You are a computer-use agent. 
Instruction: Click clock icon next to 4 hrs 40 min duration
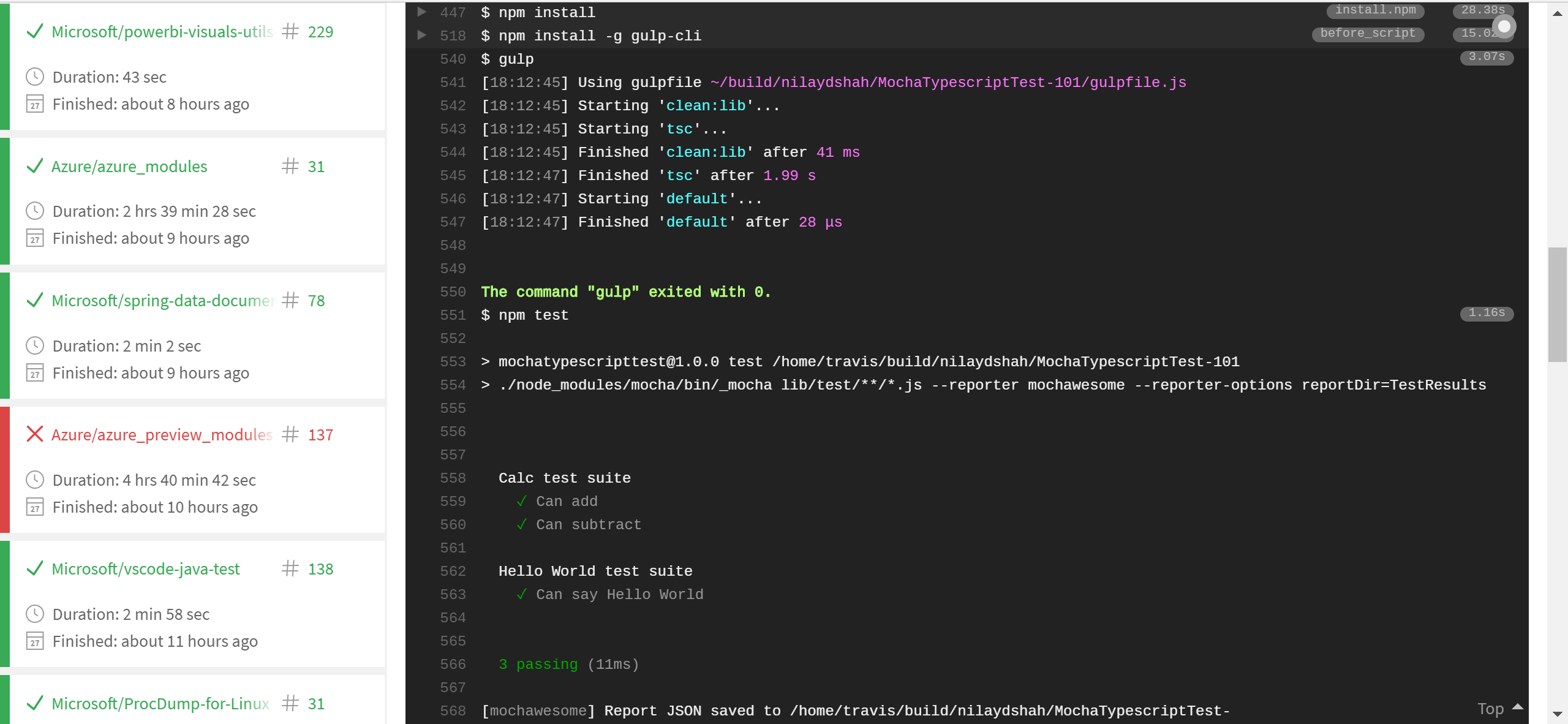(x=35, y=480)
